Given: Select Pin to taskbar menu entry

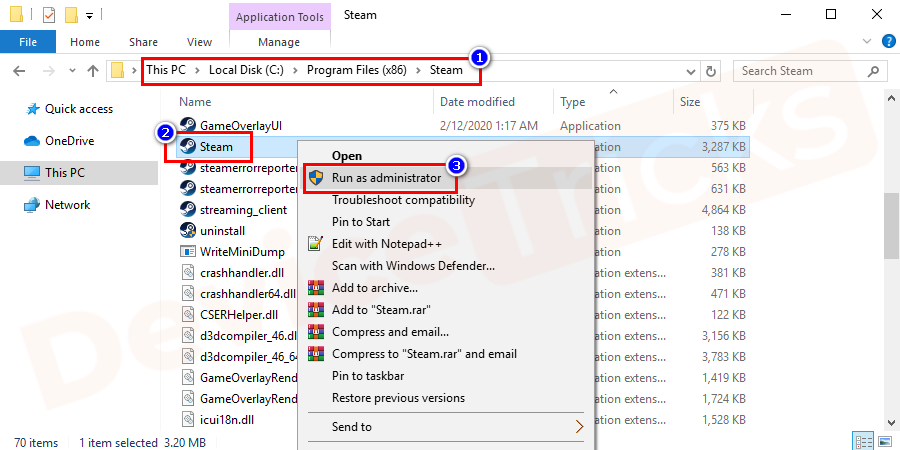Looking at the screenshot, I should 368,376.
